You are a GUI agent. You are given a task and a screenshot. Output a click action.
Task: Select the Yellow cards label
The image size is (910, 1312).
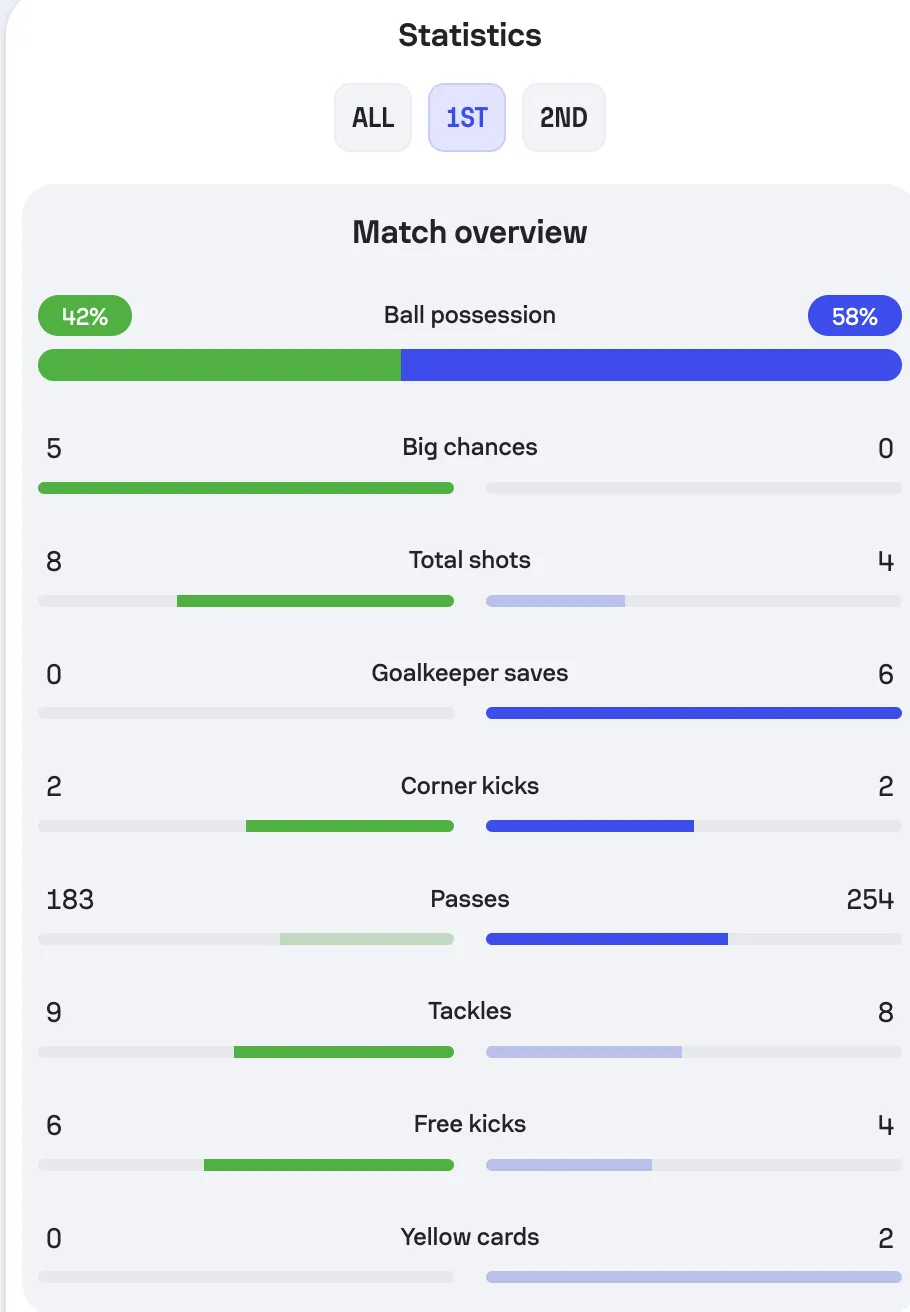coord(470,1237)
